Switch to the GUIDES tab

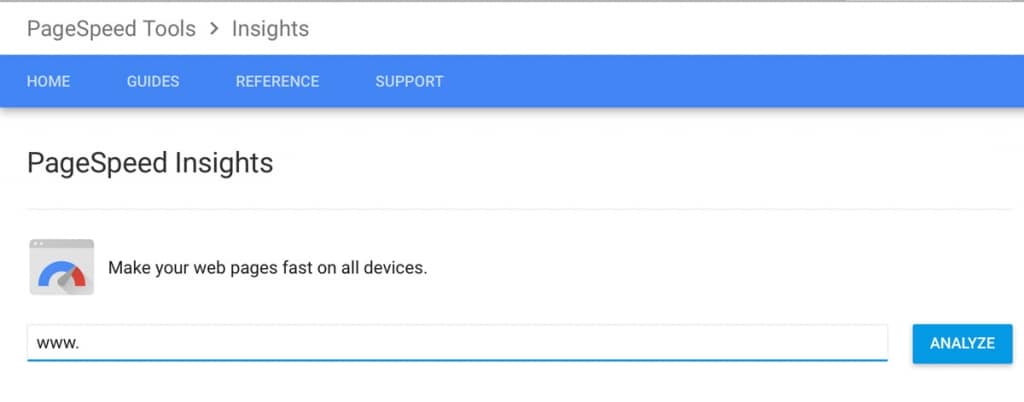(x=153, y=82)
